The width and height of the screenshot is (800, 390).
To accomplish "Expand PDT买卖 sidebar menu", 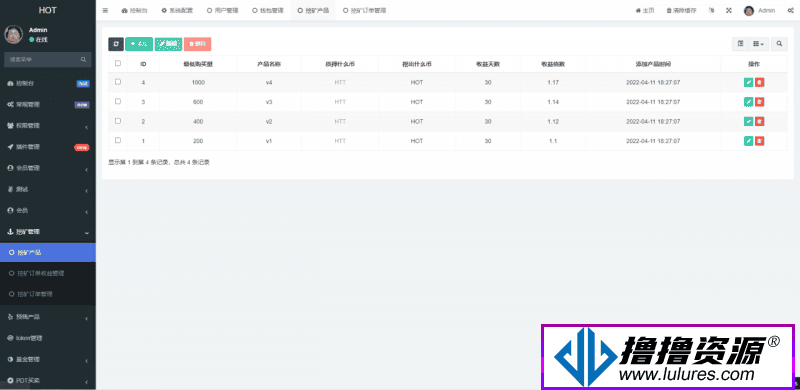I will (x=48, y=380).
